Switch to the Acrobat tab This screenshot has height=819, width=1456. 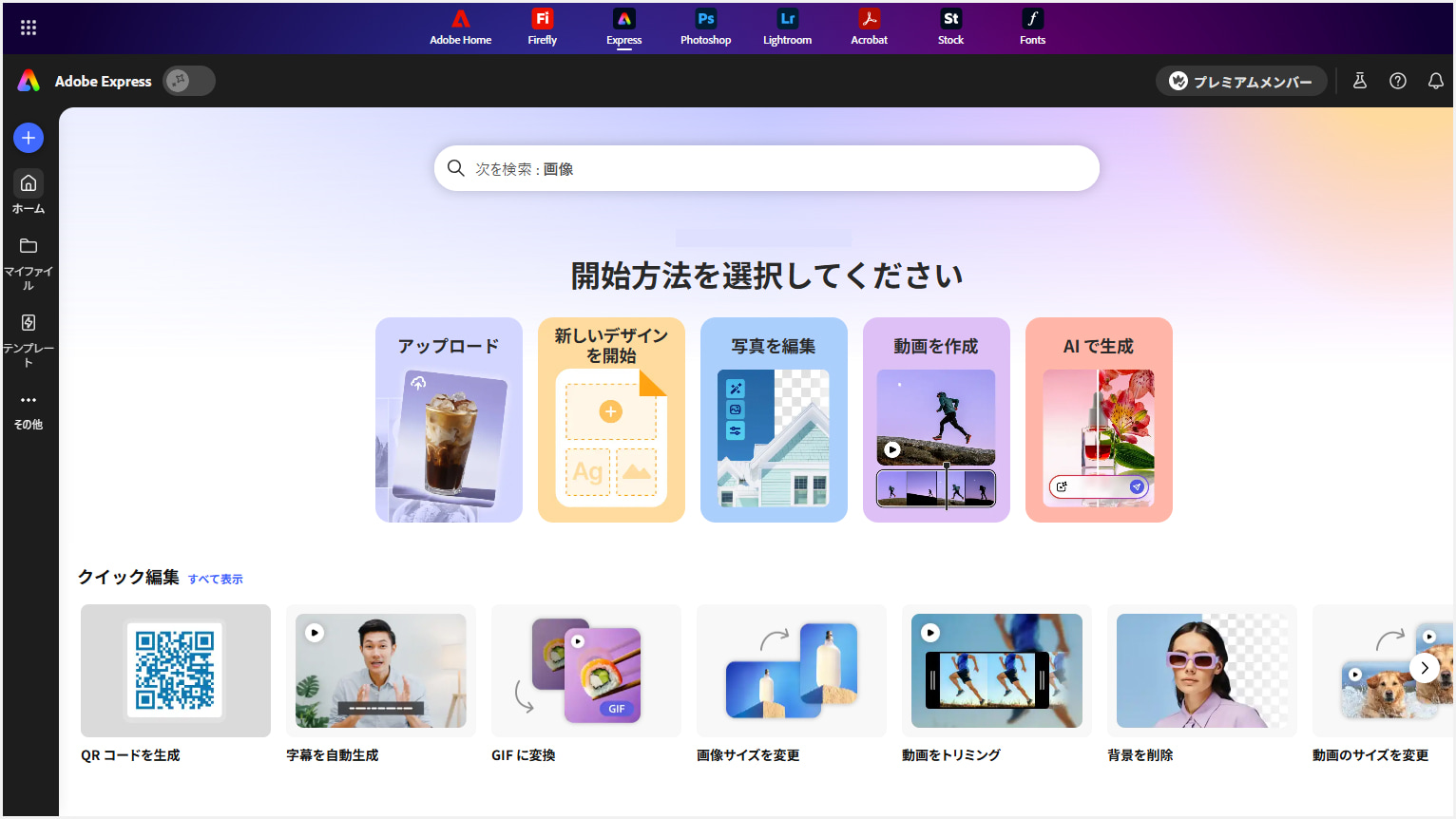pyautogui.click(x=869, y=27)
